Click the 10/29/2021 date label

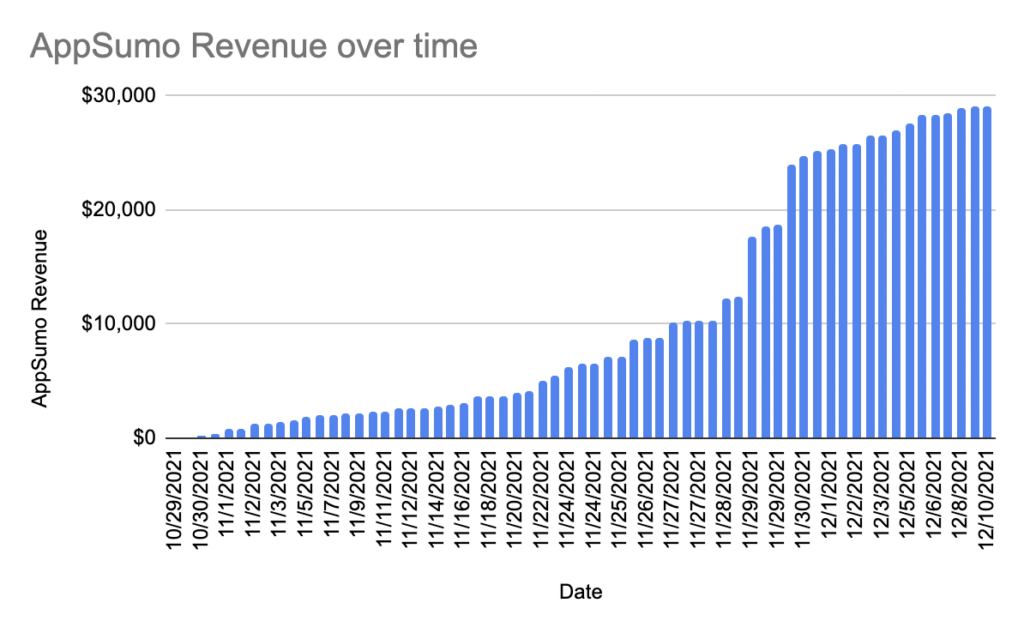(175, 502)
